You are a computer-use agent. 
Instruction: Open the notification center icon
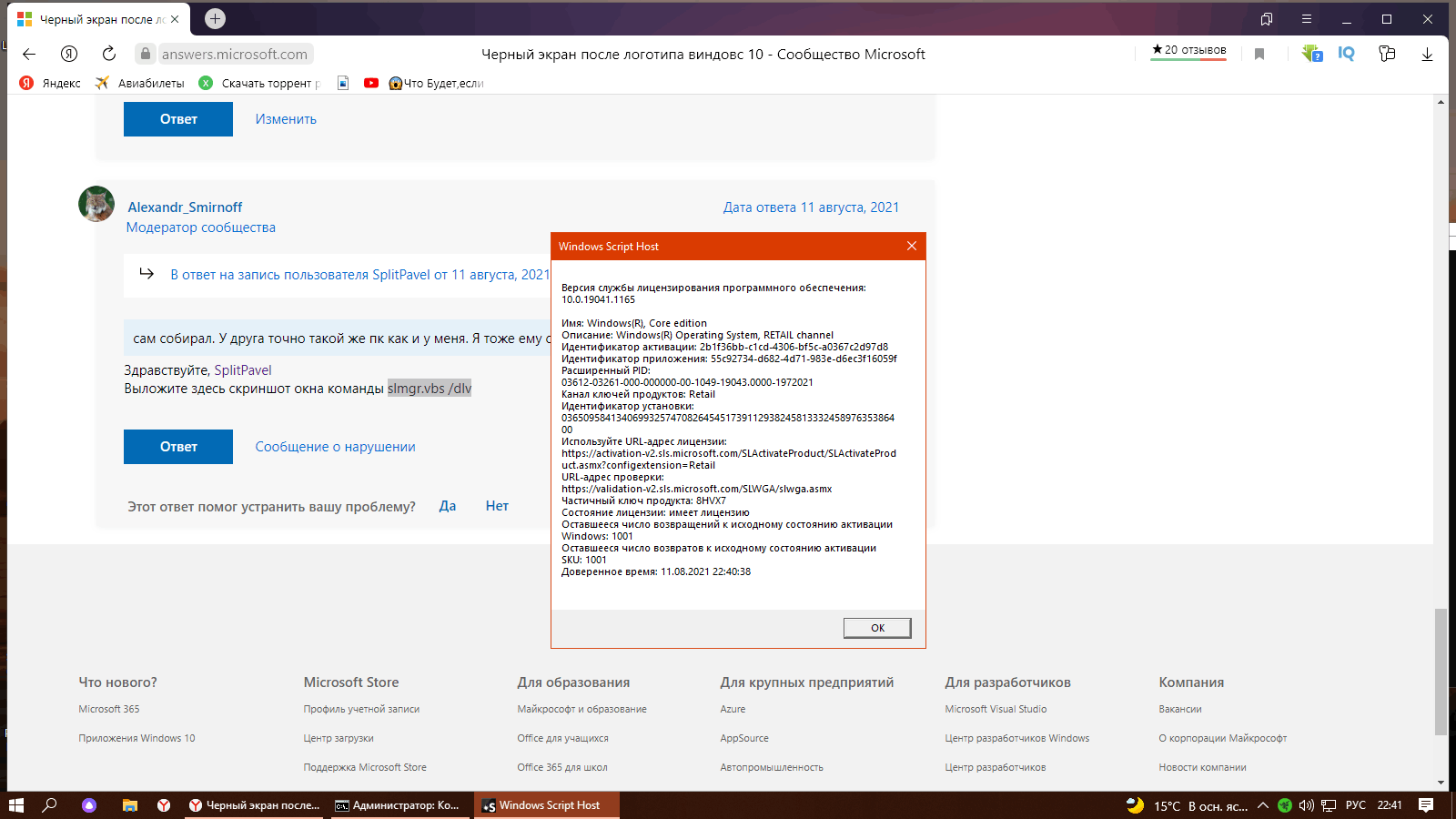pos(1426,805)
